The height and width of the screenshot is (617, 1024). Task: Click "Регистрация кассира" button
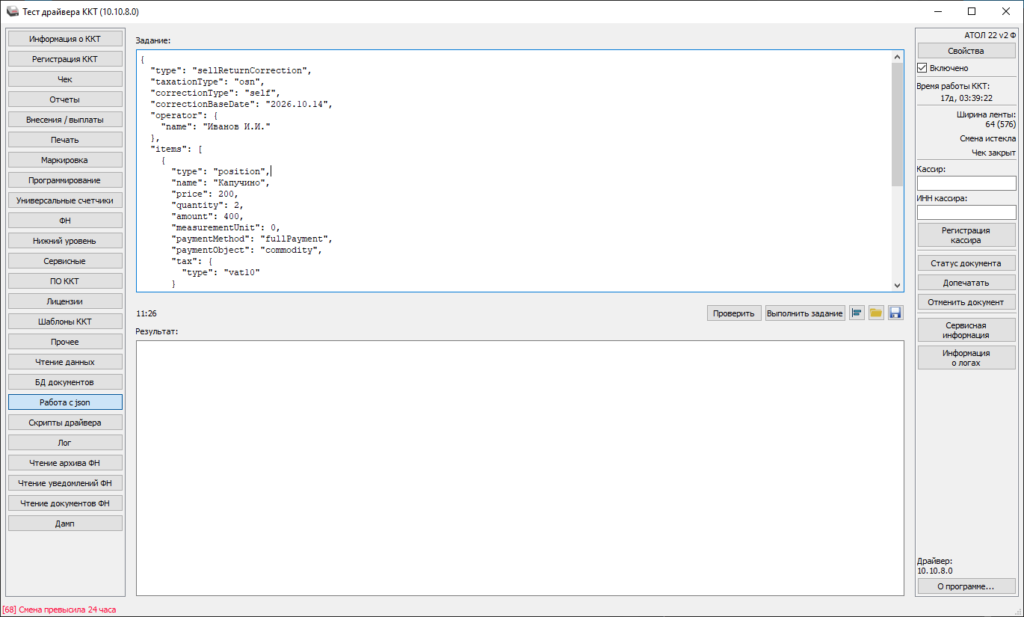[966, 235]
